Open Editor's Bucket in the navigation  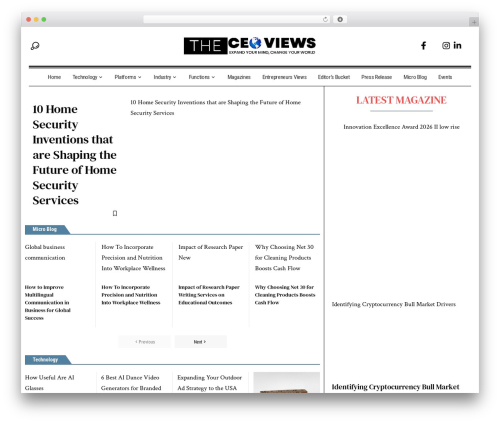(x=334, y=77)
